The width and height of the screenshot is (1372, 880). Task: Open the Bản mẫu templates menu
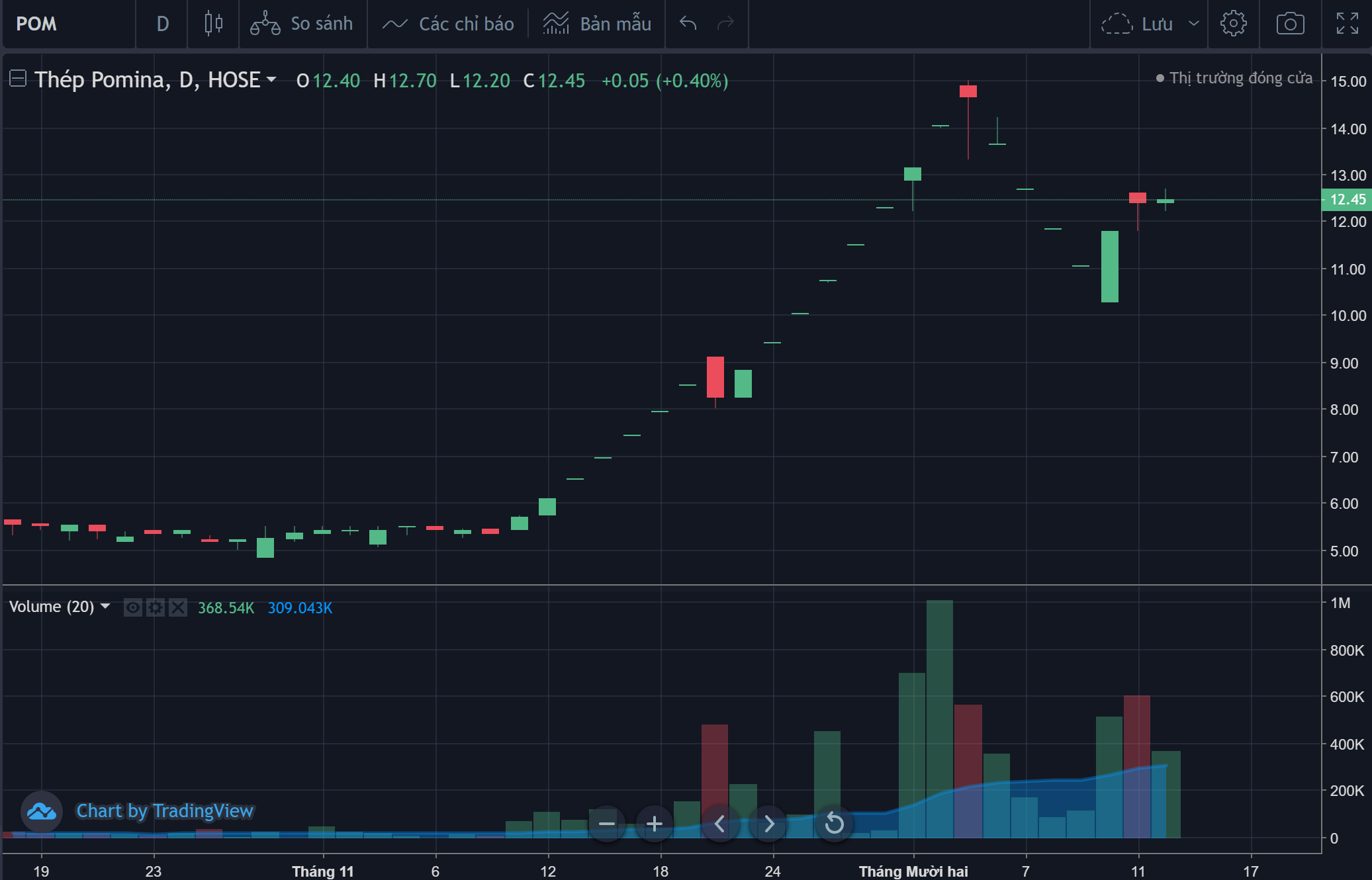click(597, 24)
